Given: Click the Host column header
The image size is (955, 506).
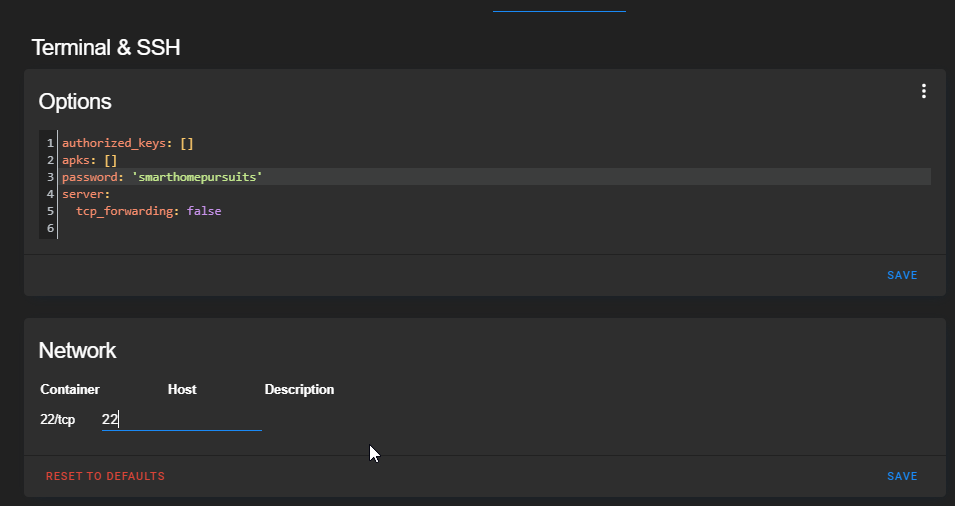Looking at the screenshot, I should point(182,389).
